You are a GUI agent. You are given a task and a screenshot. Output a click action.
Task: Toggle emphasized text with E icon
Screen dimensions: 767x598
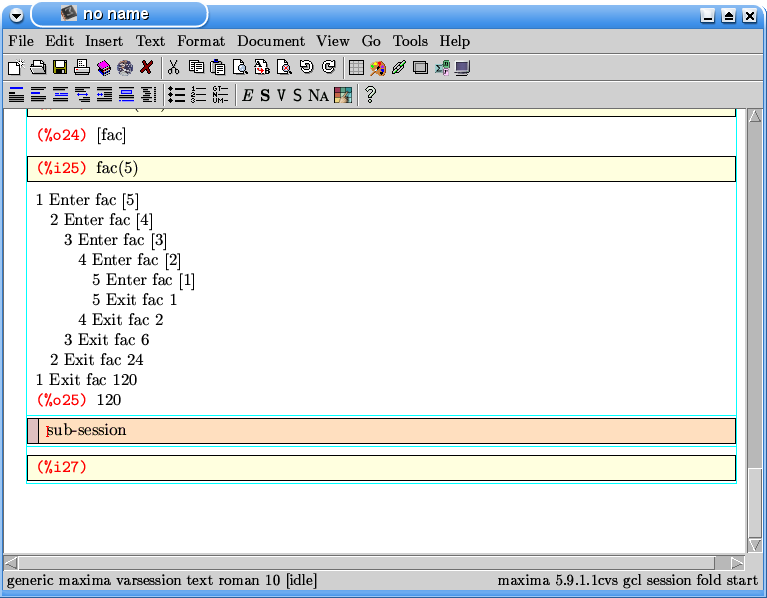[248, 96]
